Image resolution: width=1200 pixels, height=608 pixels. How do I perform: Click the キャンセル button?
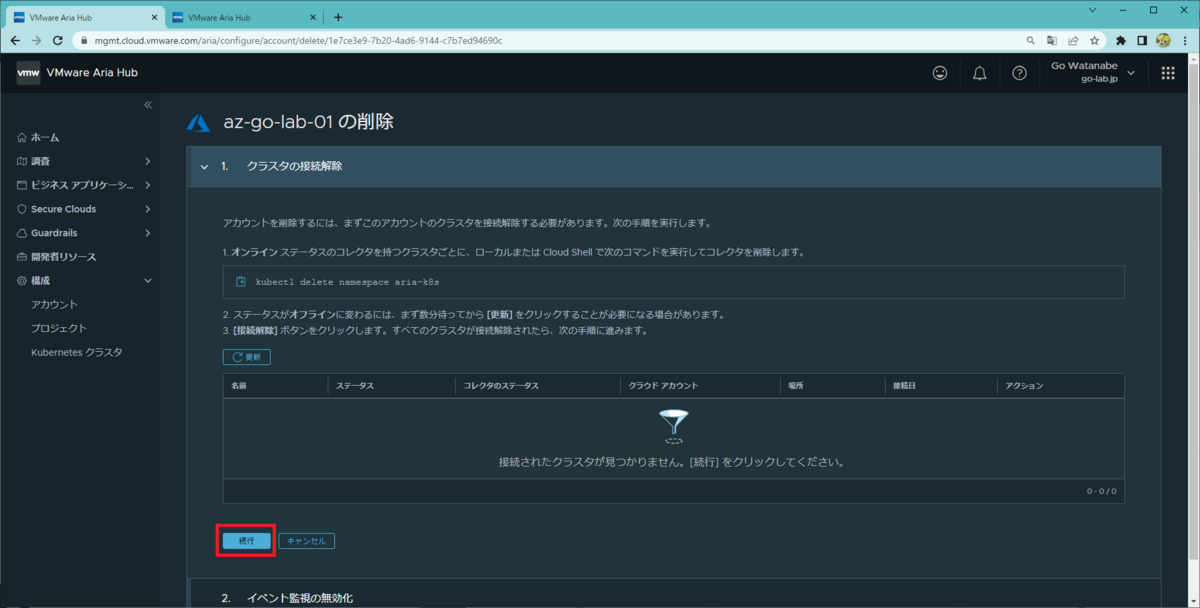tap(306, 540)
